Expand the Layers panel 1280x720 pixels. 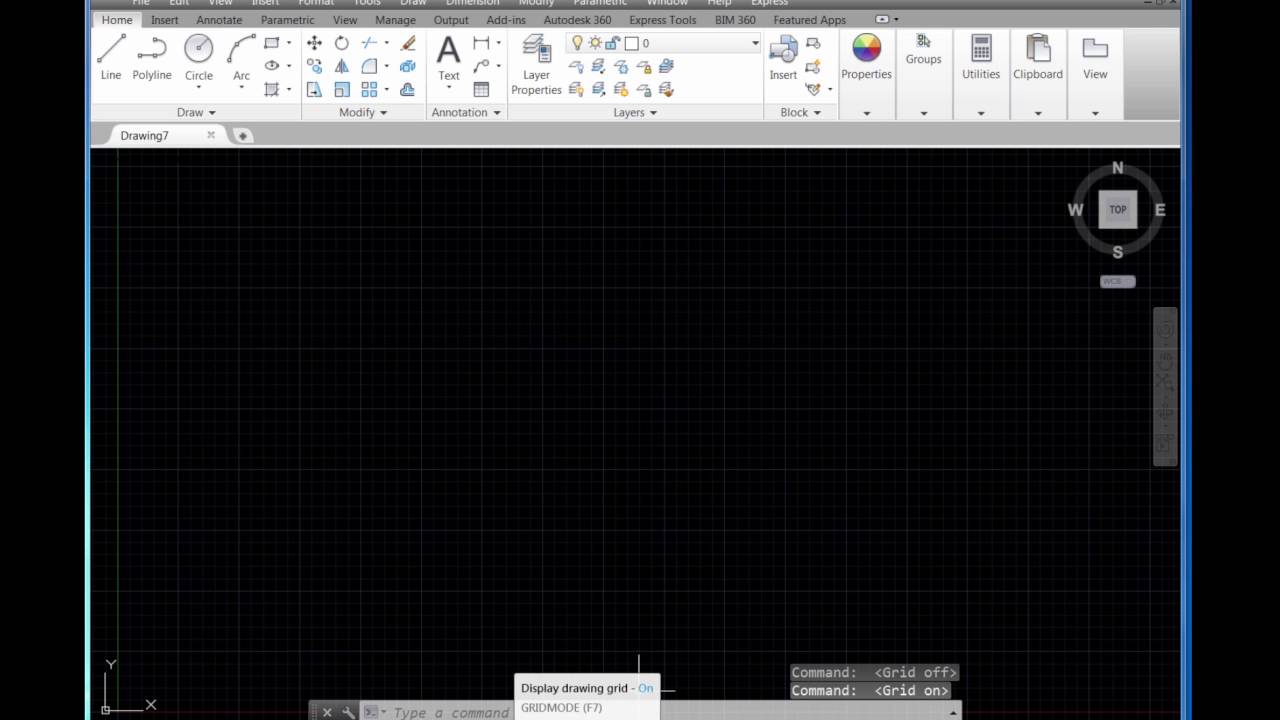[635, 112]
